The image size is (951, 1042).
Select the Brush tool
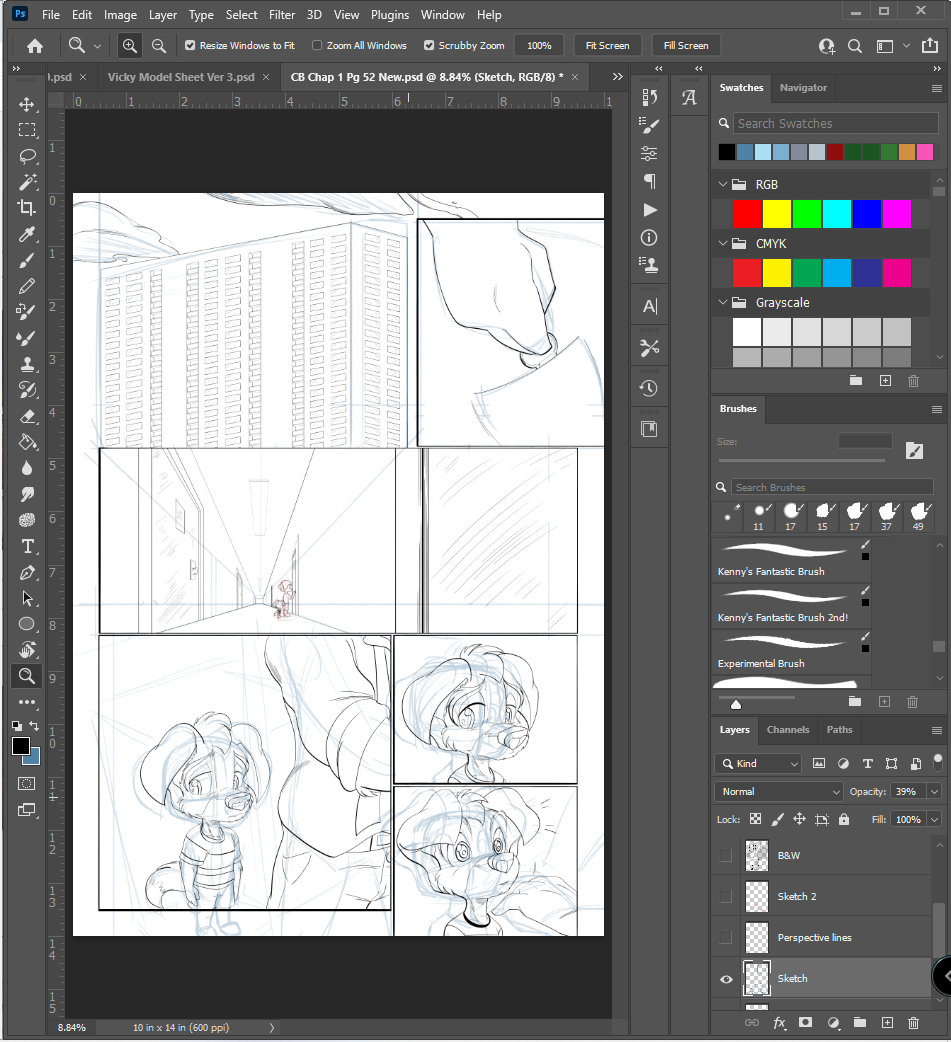(27, 260)
